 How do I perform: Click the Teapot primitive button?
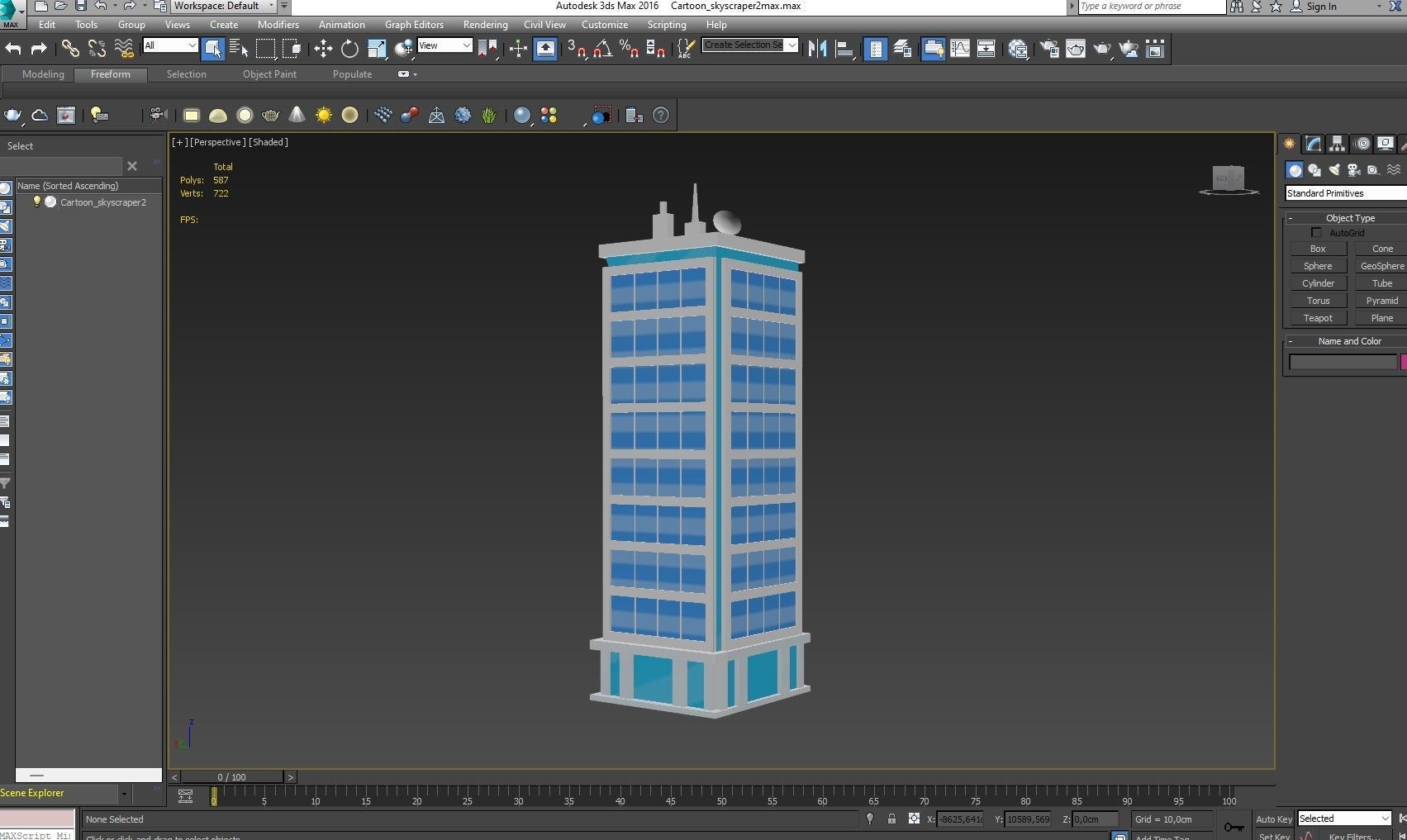coord(1318,318)
